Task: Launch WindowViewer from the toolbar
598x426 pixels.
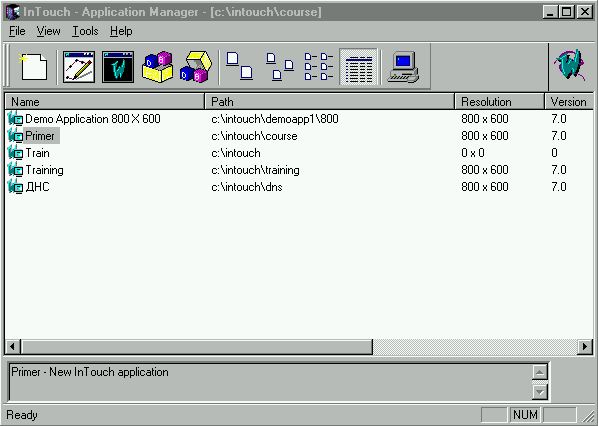Action: [x=118, y=67]
